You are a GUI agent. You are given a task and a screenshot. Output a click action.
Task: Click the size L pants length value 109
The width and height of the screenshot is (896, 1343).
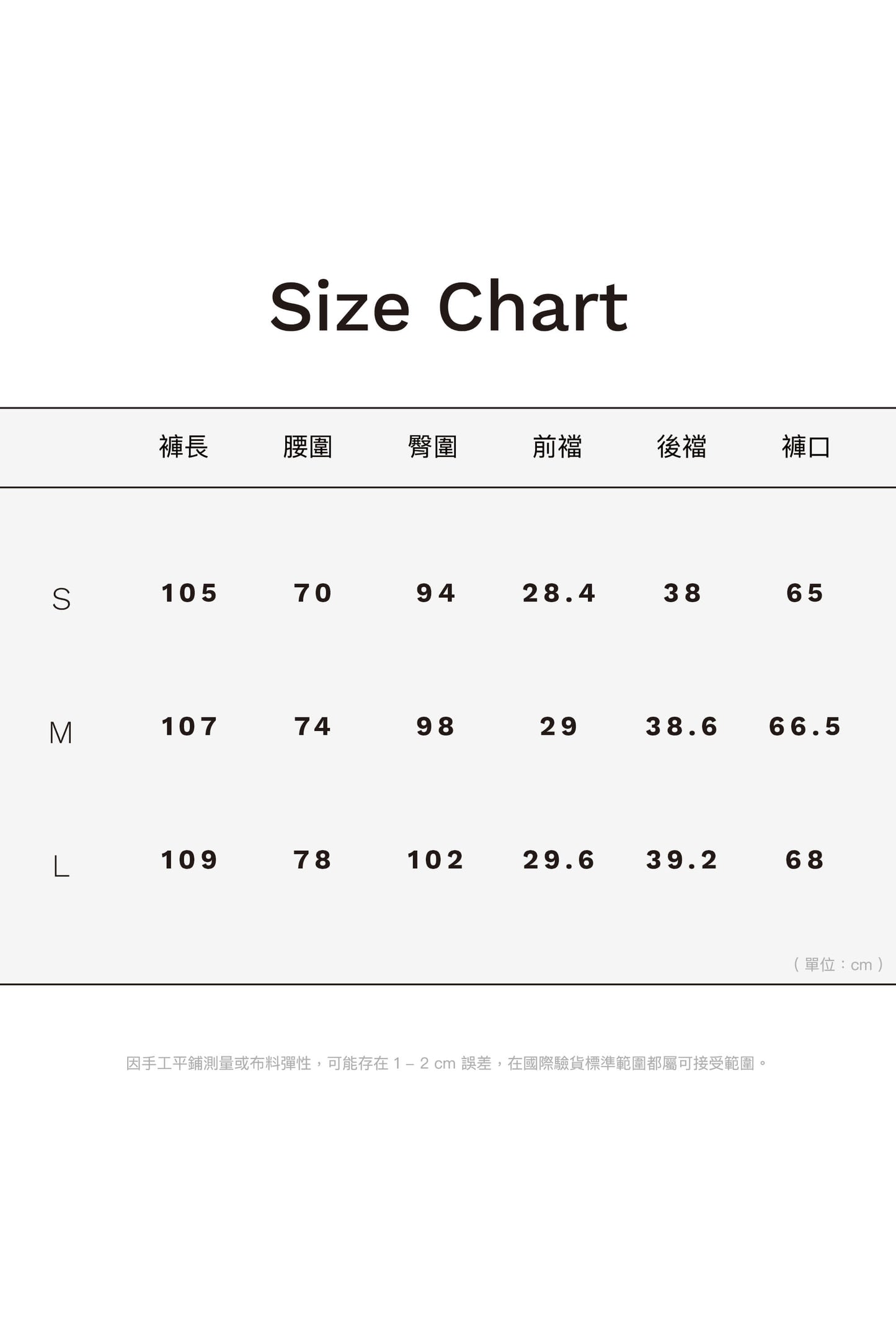pyautogui.click(x=189, y=860)
